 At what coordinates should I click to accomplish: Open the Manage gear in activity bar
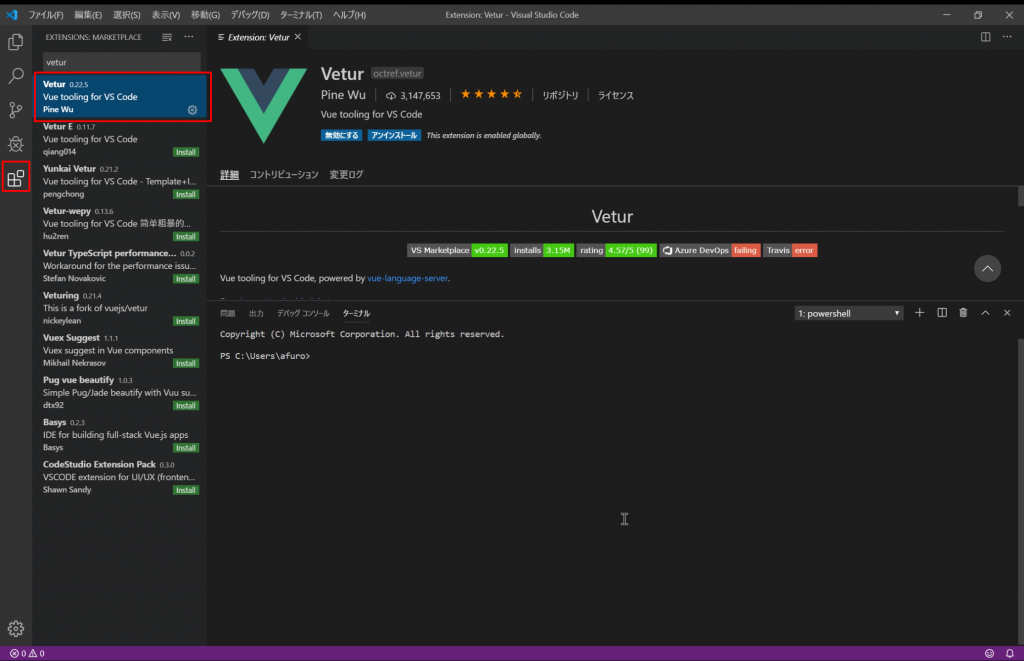coord(16,628)
